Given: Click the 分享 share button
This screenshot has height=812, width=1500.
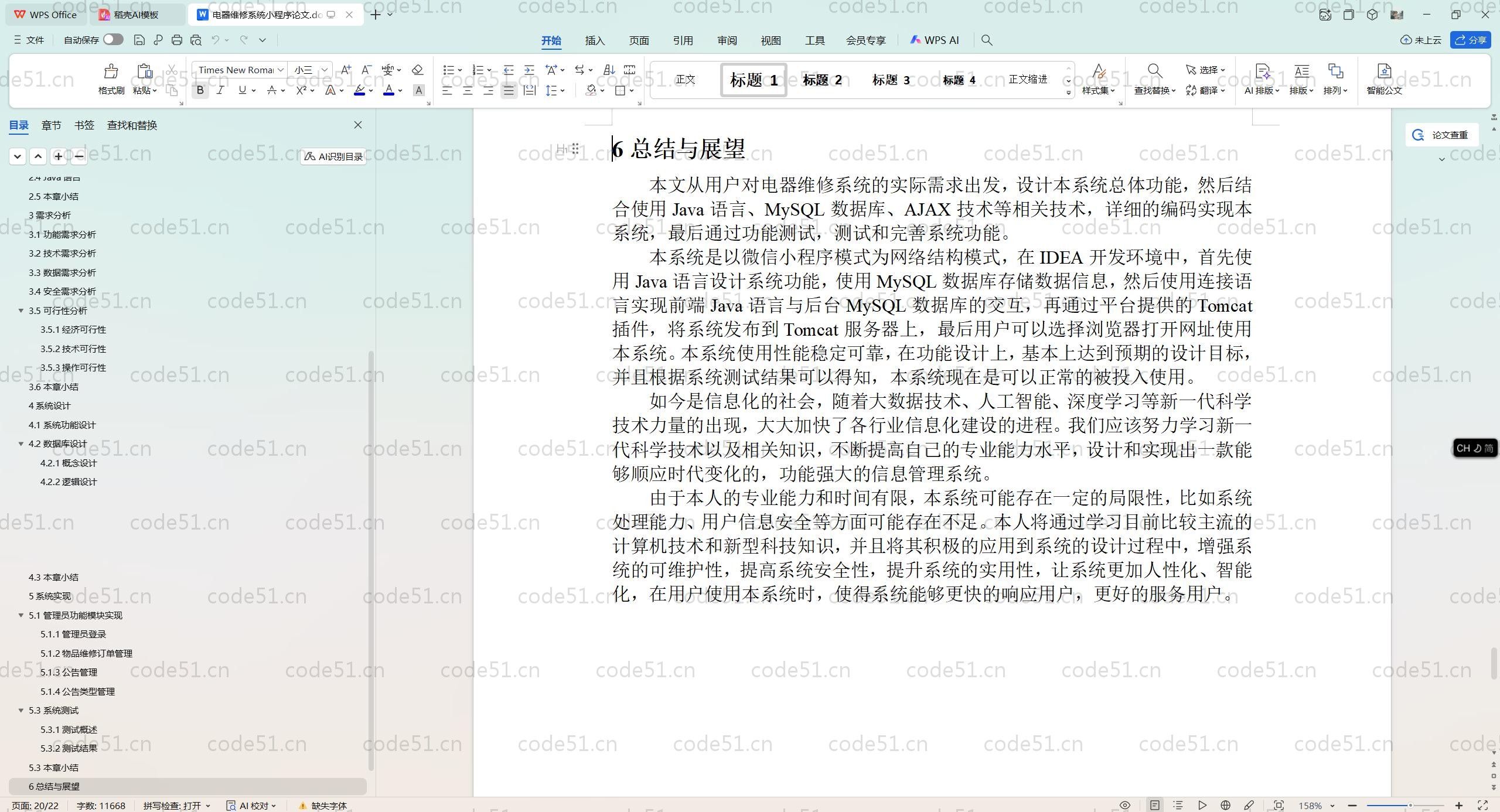Looking at the screenshot, I should pos(1471,39).
